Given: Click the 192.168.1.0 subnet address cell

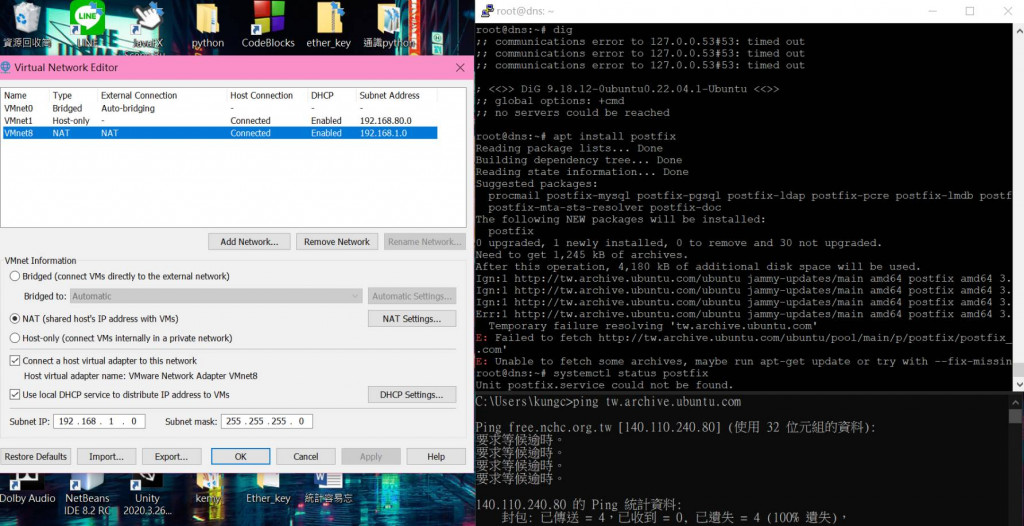Looking at the screenshot, I should point(384,133).
